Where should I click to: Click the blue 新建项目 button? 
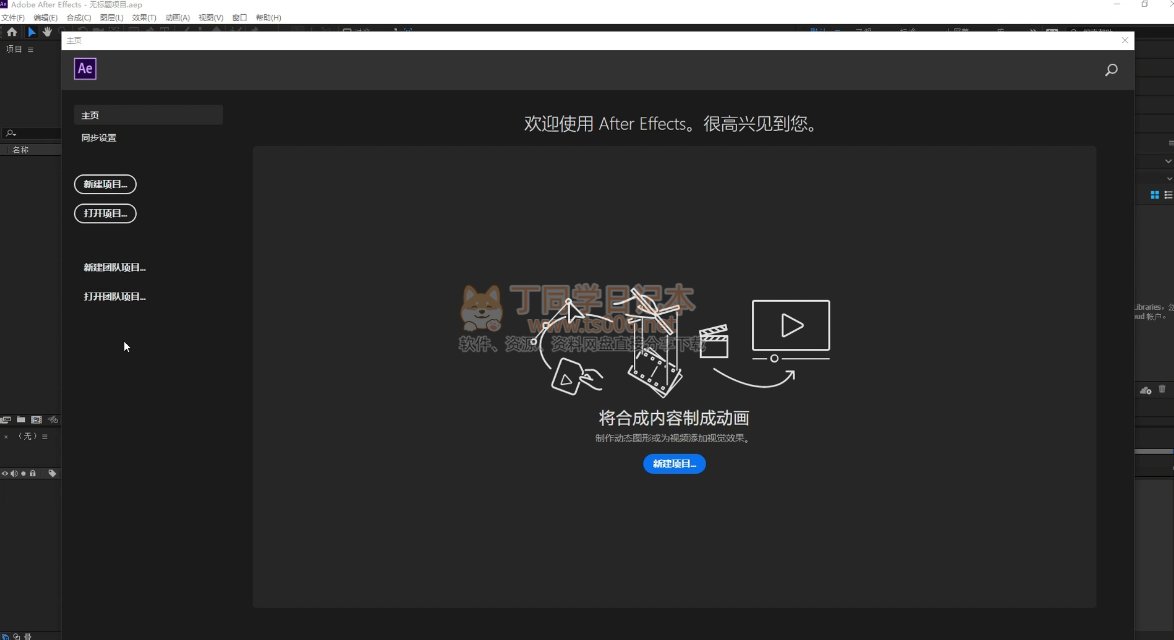click(x=675, y=464)
